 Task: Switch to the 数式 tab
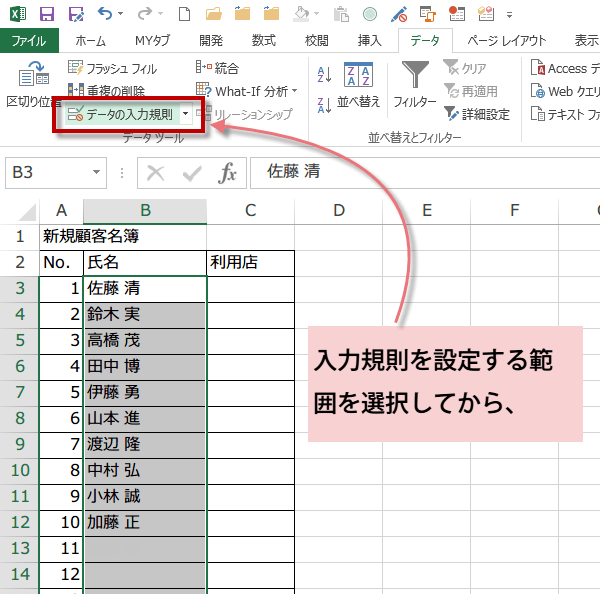264,41
